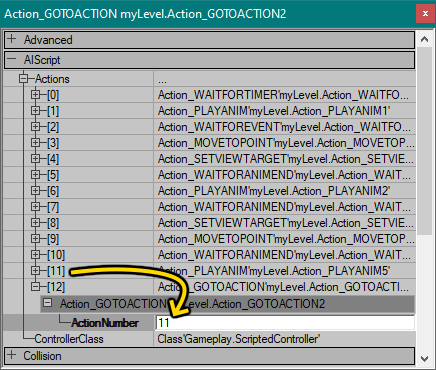The image size is (436, 370).
Task: Select the ControllerClass property label
Action: 69,339
